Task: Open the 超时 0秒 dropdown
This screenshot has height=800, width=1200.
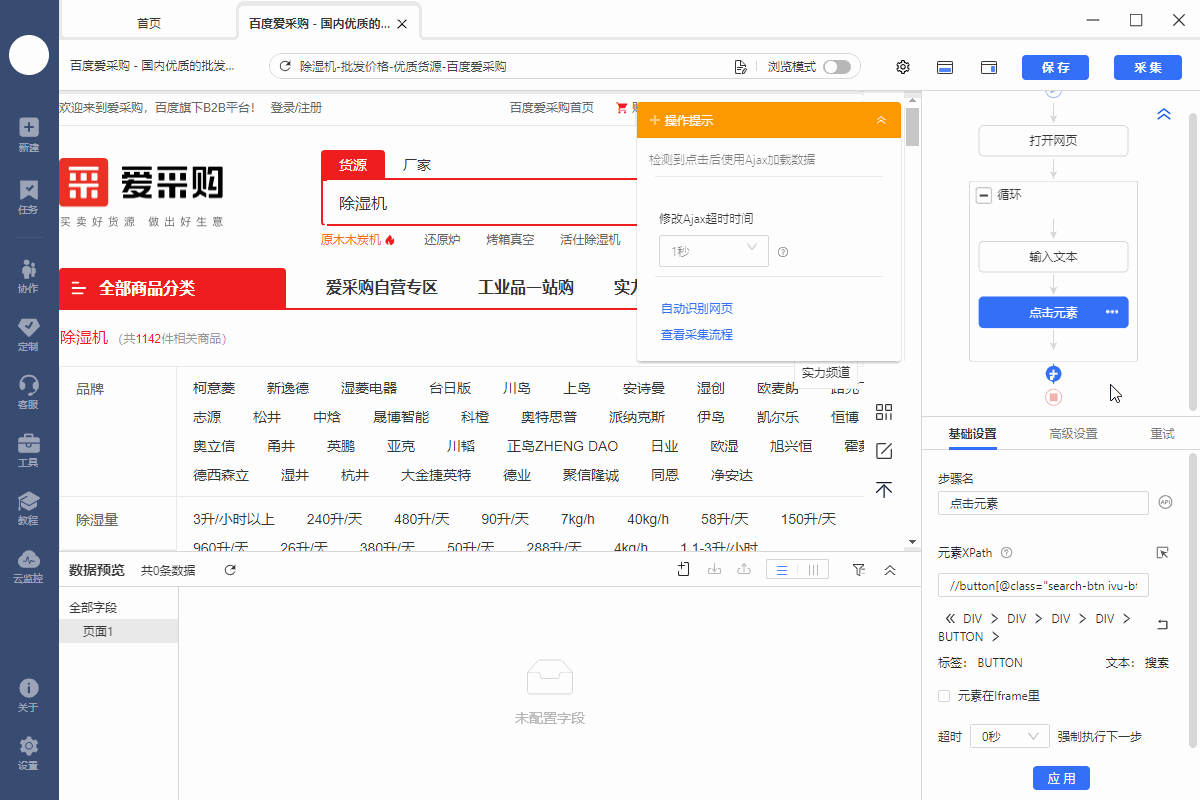Action: [1009, 736]
